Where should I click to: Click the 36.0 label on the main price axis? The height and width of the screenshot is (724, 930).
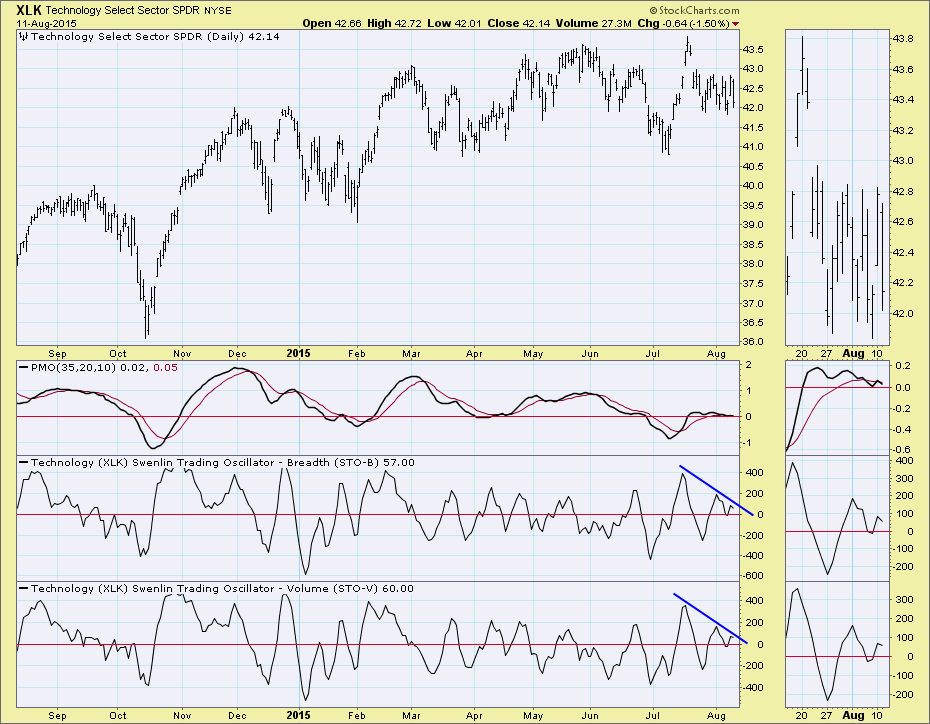[x=753, y=342]
